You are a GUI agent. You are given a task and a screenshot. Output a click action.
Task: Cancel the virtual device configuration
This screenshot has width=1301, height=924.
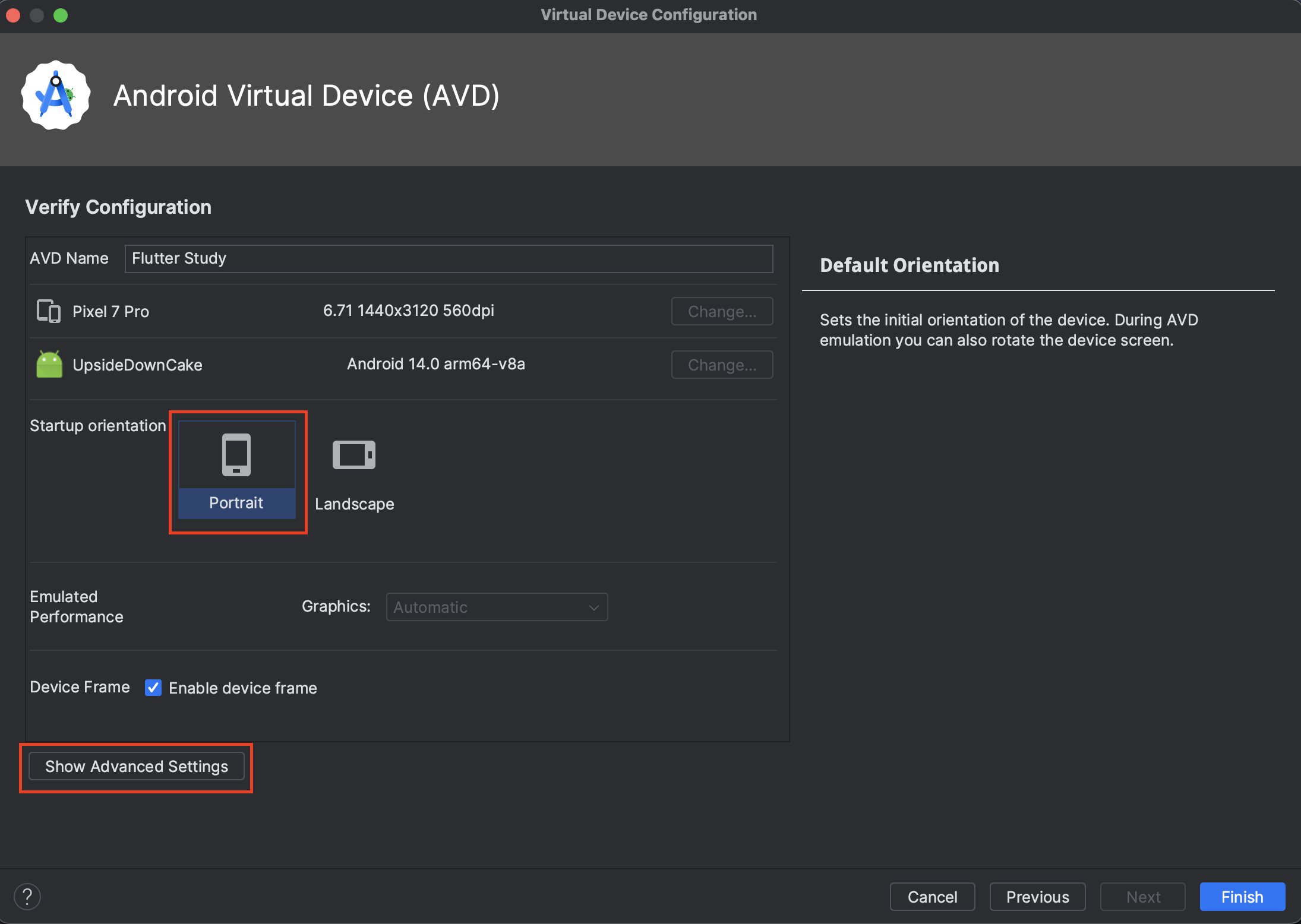click(x=932, y=897)
